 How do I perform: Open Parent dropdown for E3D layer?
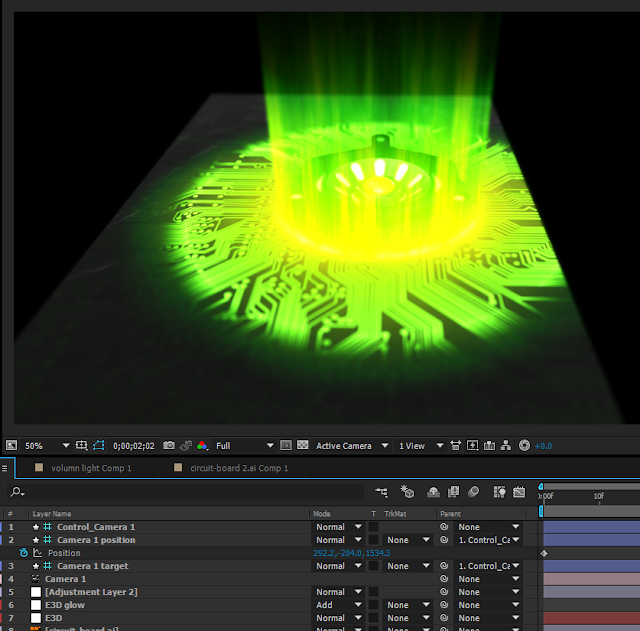click(x=489, y=618)
